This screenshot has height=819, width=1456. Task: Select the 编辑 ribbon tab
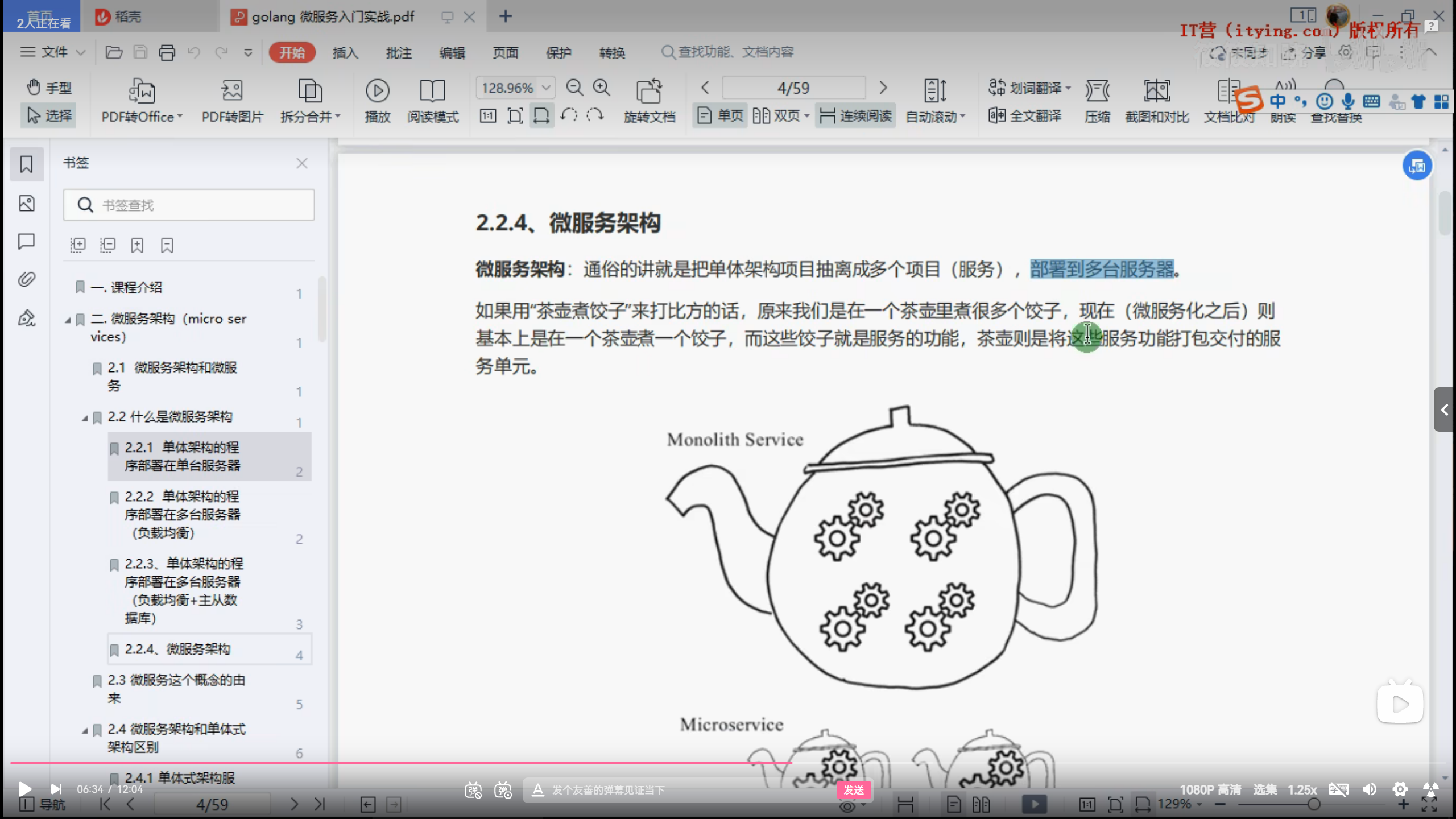tap(452, 52)
